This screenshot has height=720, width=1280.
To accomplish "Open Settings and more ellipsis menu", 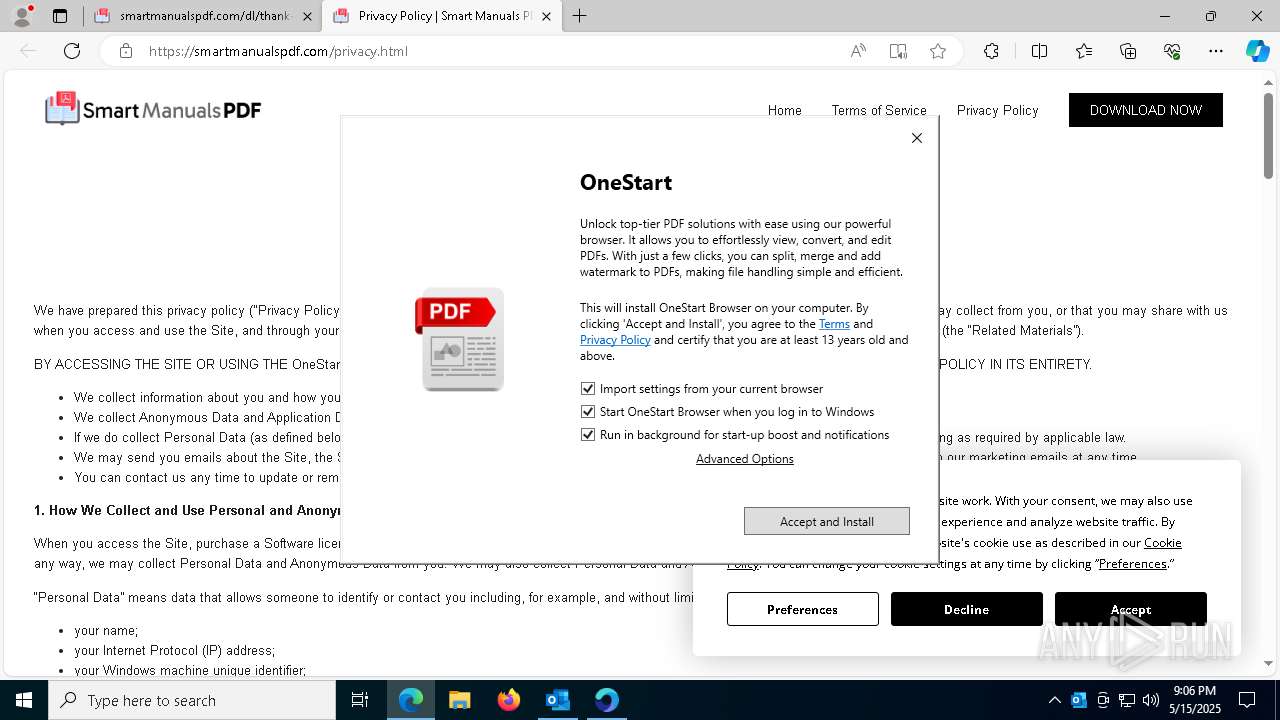I will 1216,51.
